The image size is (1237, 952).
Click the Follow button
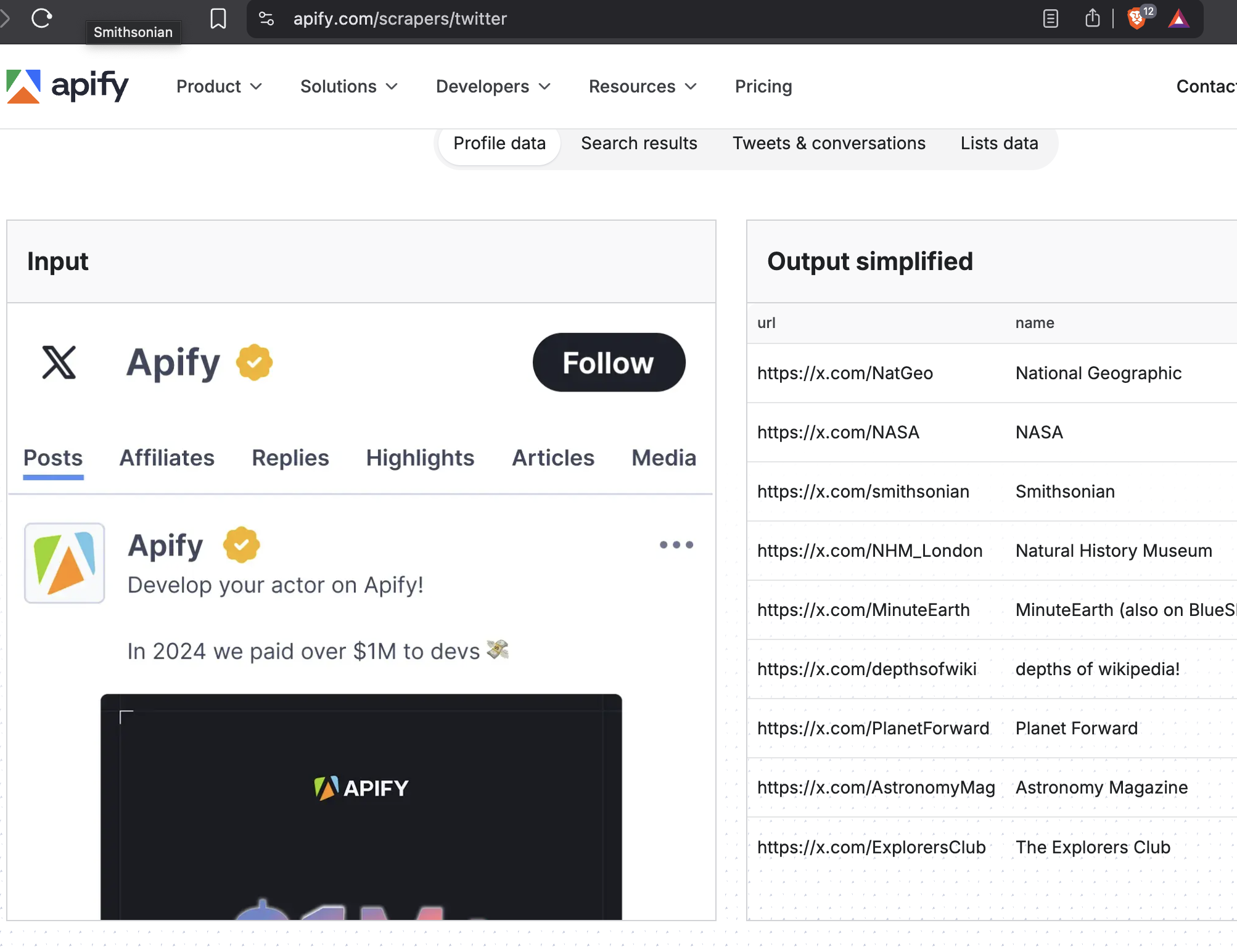click(x=609, y=363)
